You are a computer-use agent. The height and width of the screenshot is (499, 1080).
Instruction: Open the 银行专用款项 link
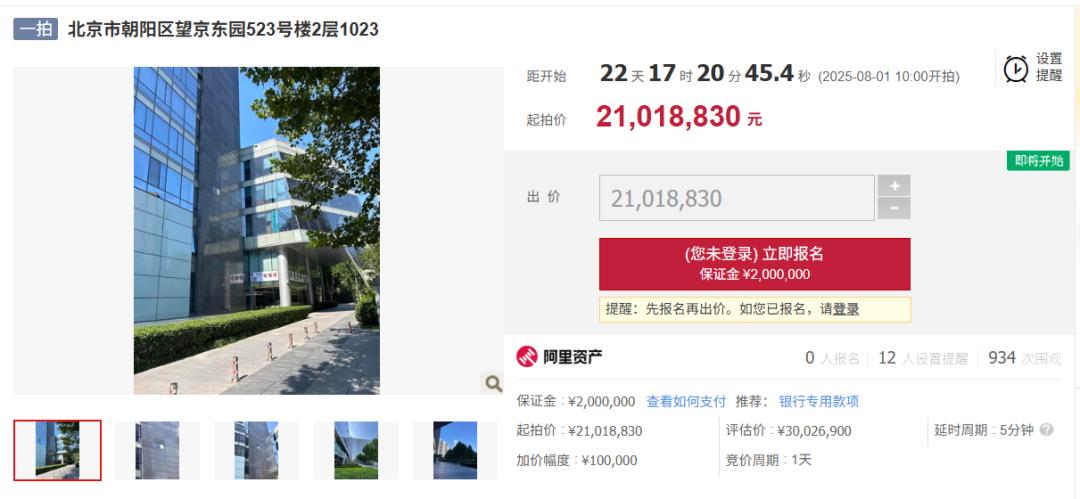[x=819, y=401]
